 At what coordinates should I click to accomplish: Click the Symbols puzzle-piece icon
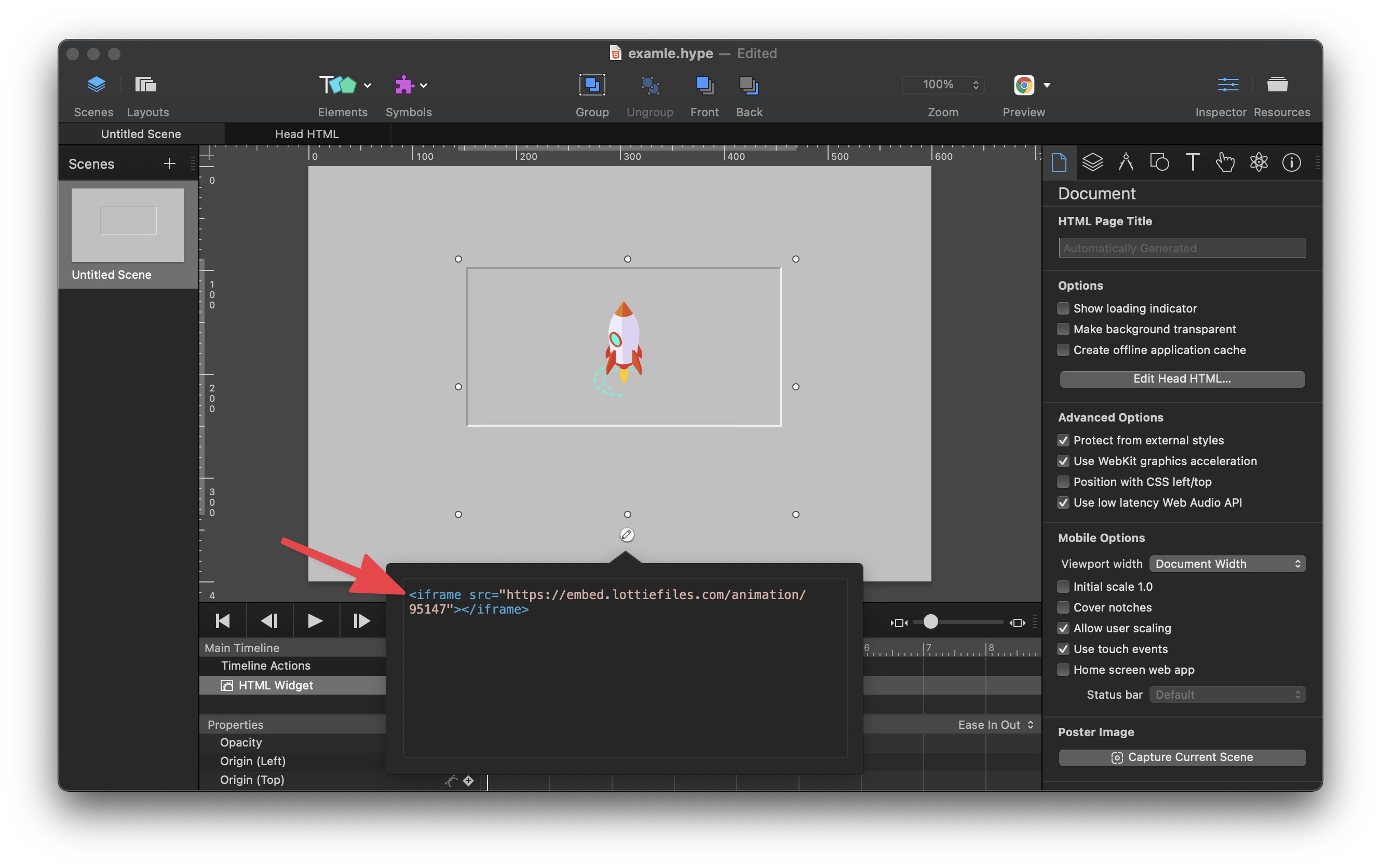point(404,85)
